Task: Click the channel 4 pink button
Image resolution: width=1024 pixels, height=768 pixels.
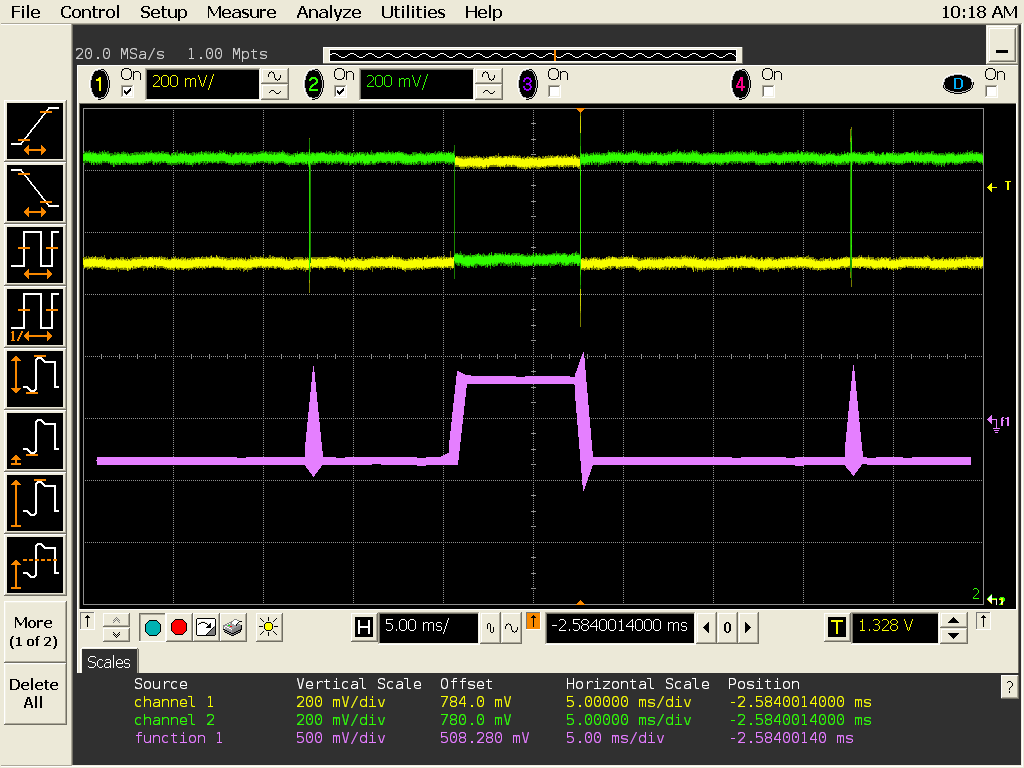Action: pos(741,84)
